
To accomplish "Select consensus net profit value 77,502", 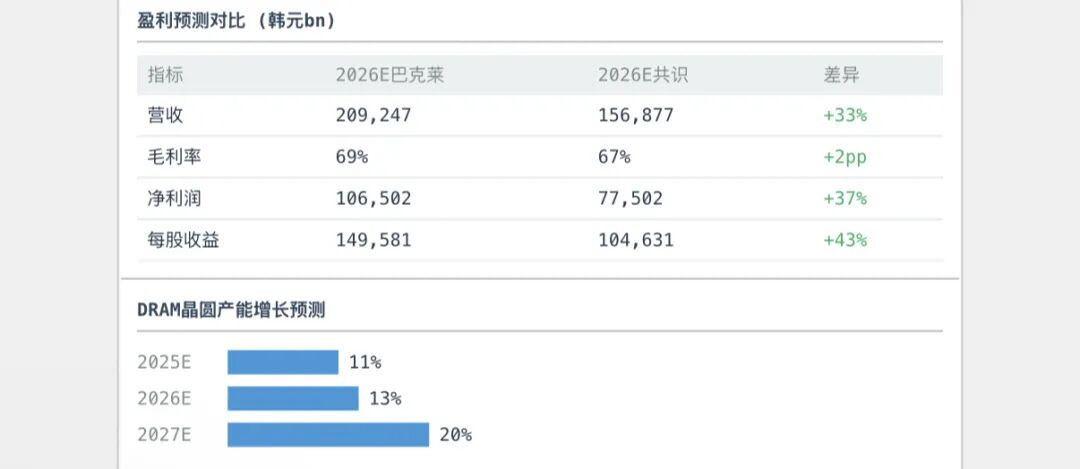I will [630, 198].
